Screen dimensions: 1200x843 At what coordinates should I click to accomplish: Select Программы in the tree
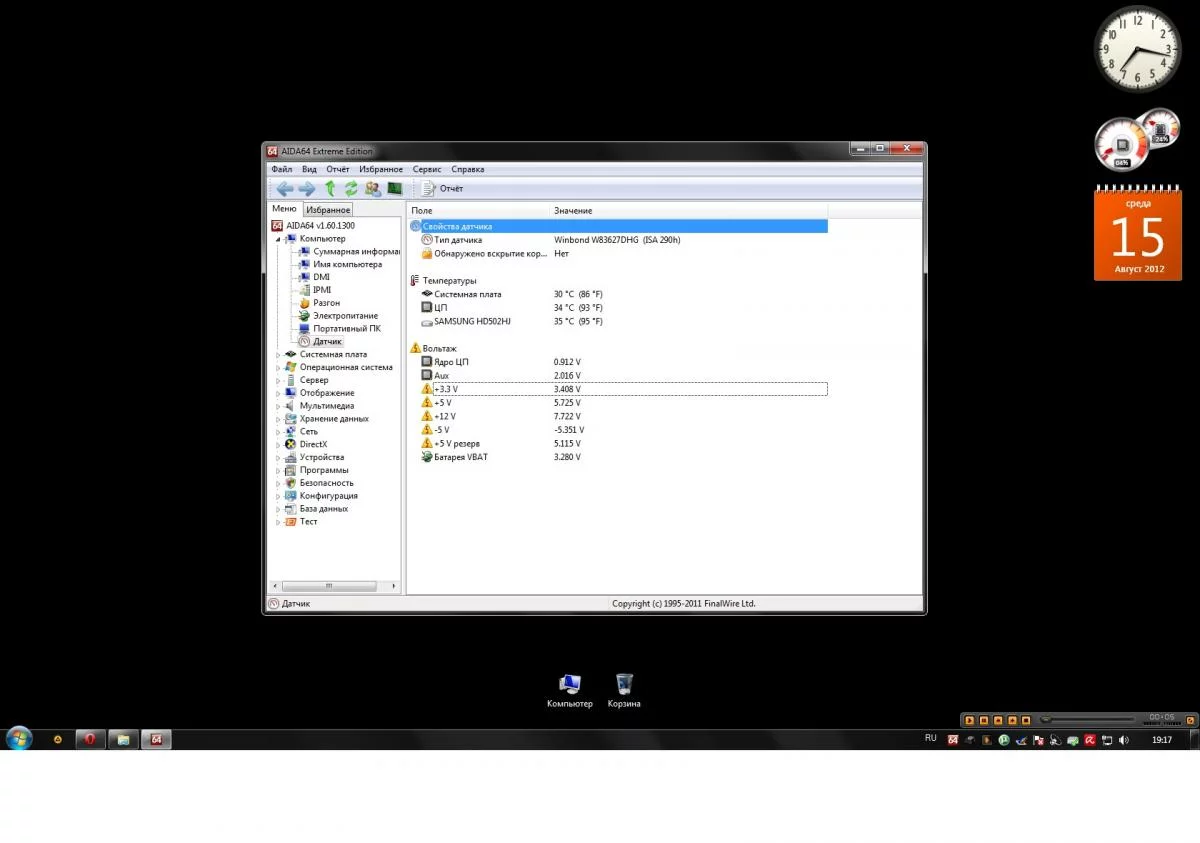pyautogui.click(x=317, y=470)
